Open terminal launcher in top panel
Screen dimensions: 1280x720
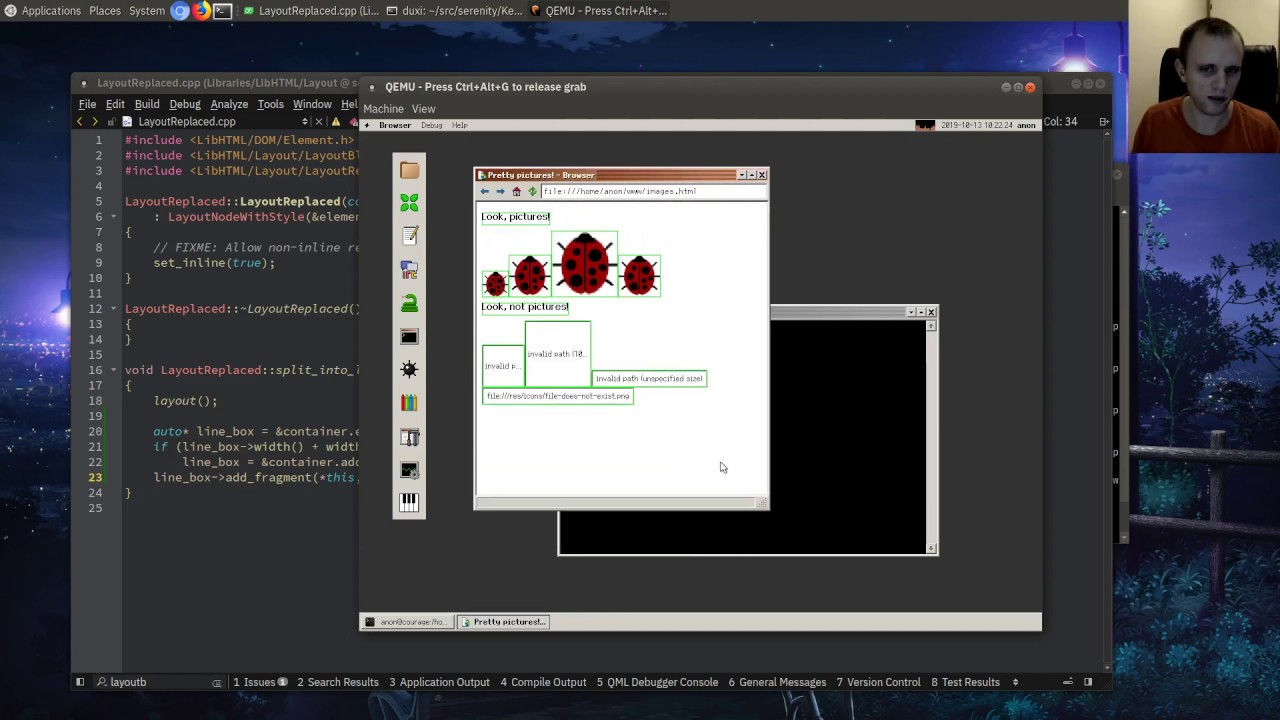tap(222, 11)
